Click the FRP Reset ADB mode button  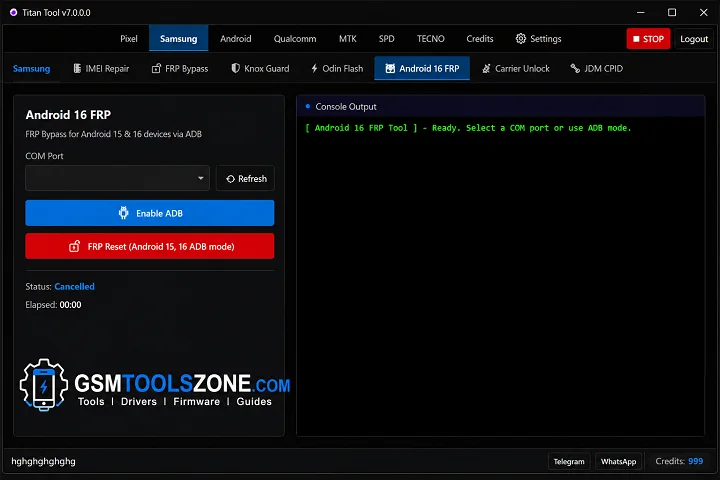(150, 246)
